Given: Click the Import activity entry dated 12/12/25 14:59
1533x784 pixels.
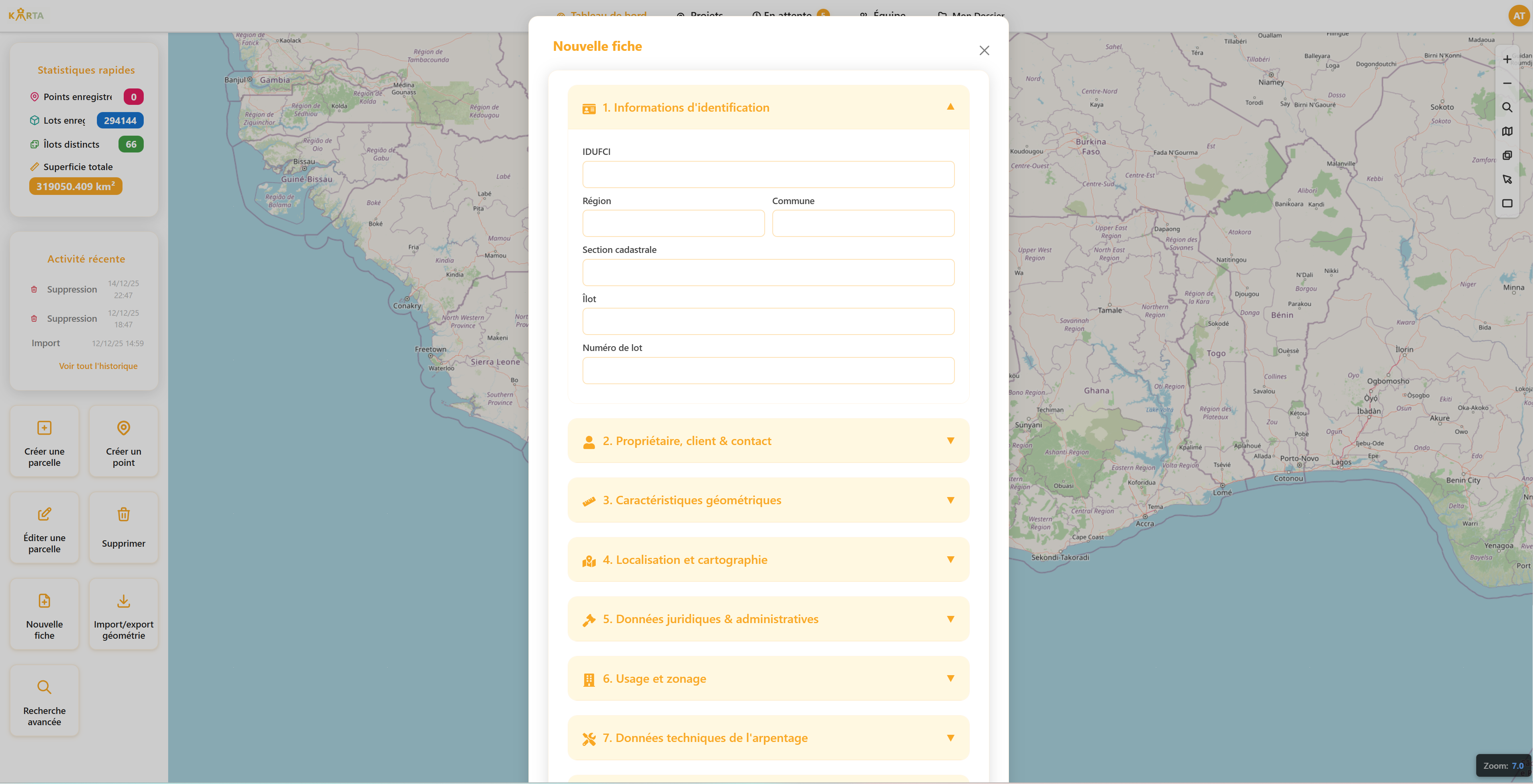Looking at the screenshot, I should [88, 343].
